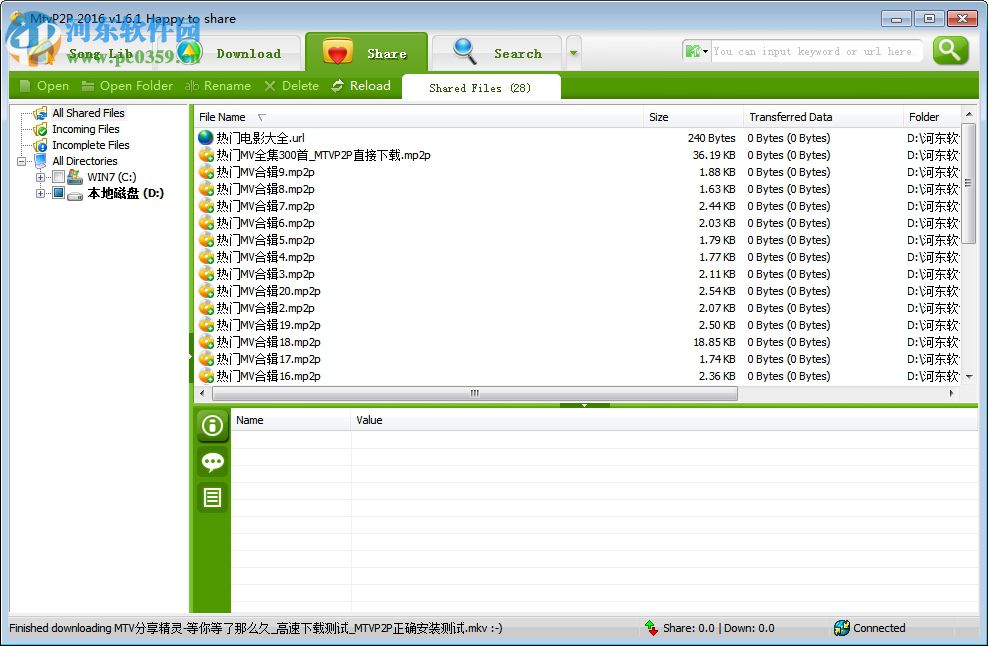
Task: Select the Shared Files (28) tab
Action: point(481,88)
